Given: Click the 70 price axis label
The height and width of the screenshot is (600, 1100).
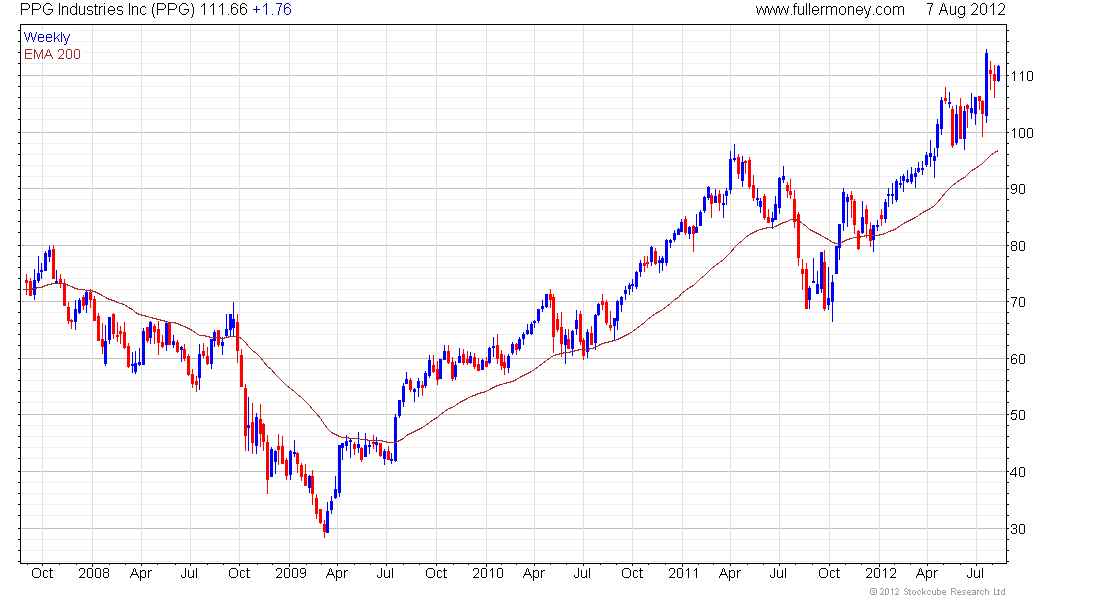Looking at the screenshot, I should point(1018,302).
